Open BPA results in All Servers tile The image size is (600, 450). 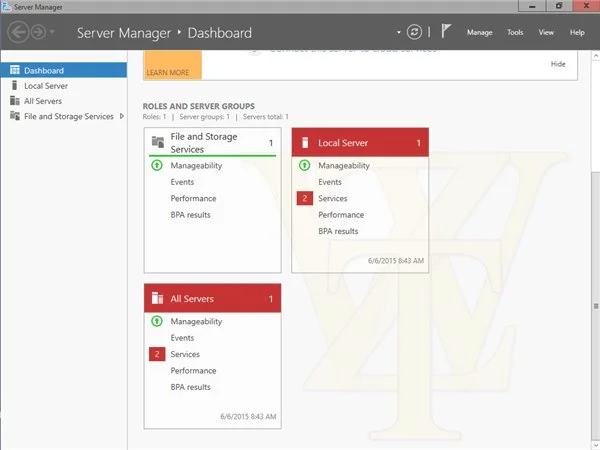pyautogui.click(x=191, y=387)
